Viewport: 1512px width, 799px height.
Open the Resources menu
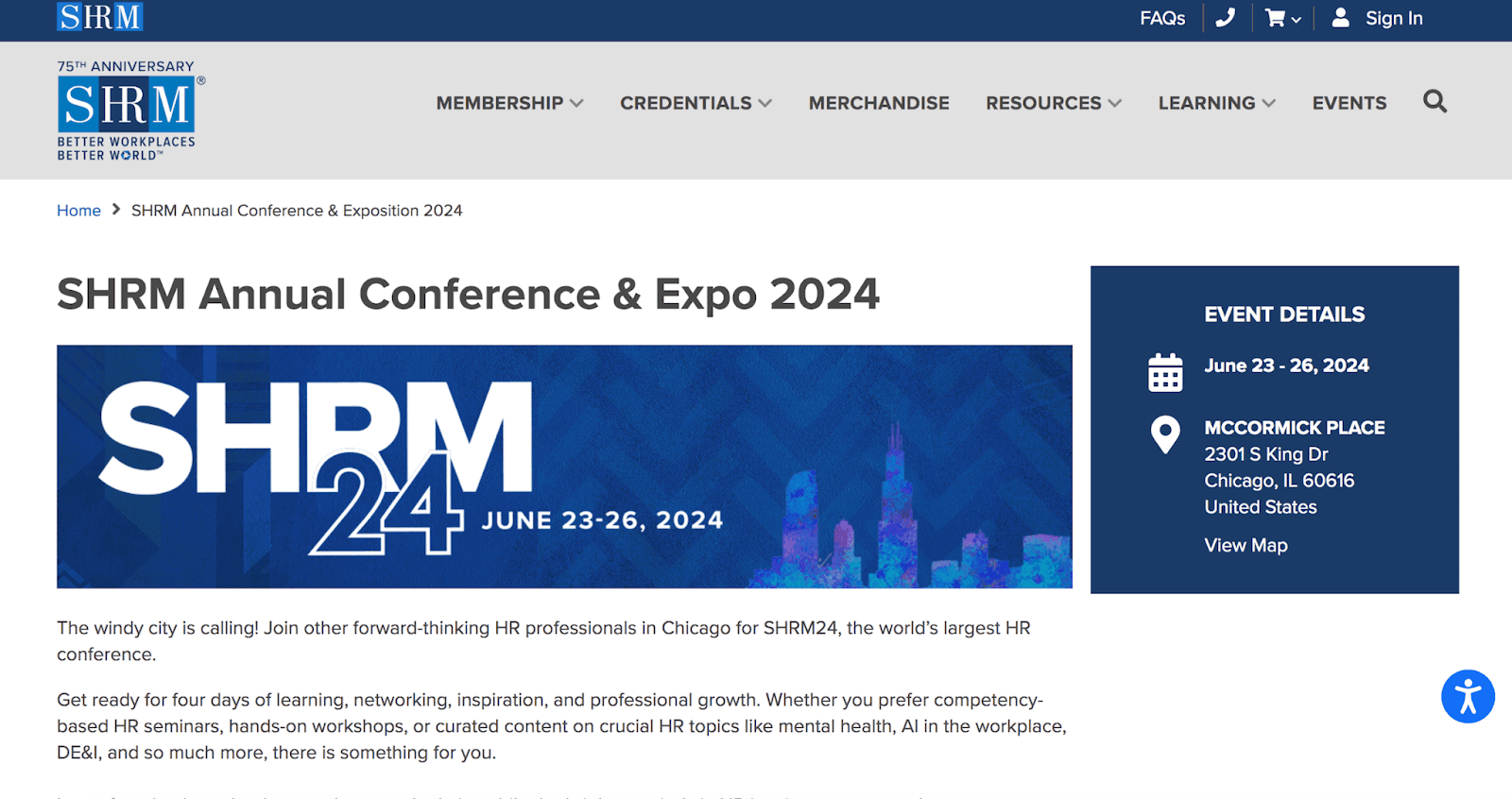click(x=1043, y=103)
